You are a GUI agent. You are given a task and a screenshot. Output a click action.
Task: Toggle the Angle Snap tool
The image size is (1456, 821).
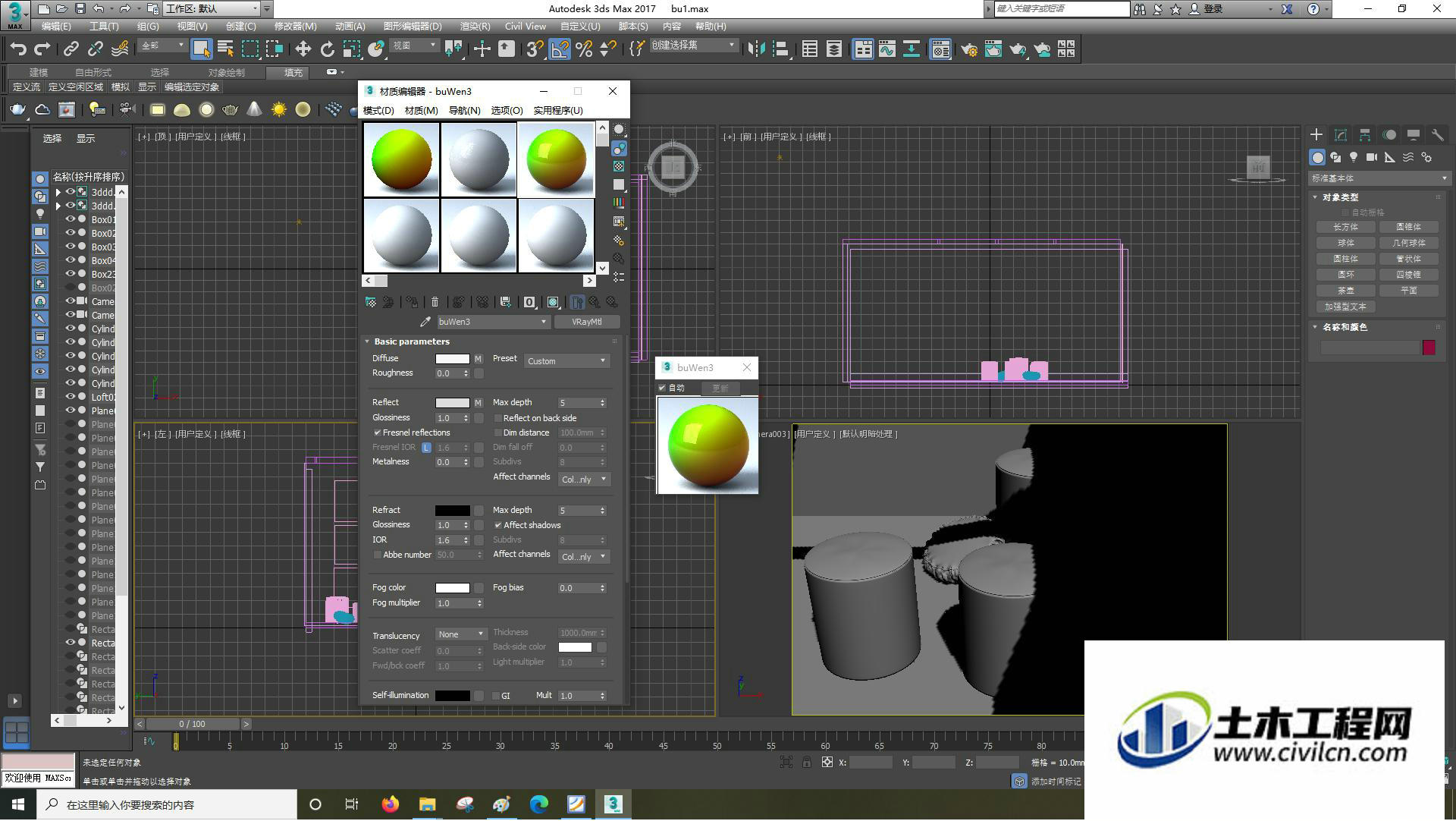[560, 49]
